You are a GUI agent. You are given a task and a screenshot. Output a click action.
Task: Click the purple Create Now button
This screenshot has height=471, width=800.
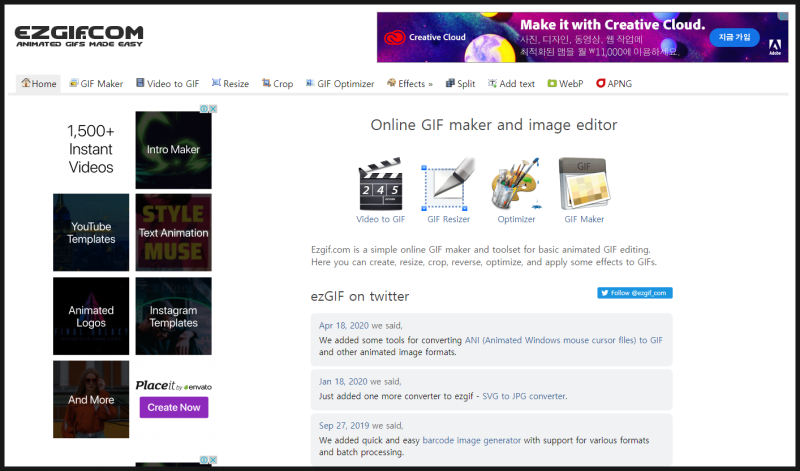[174, 408]
